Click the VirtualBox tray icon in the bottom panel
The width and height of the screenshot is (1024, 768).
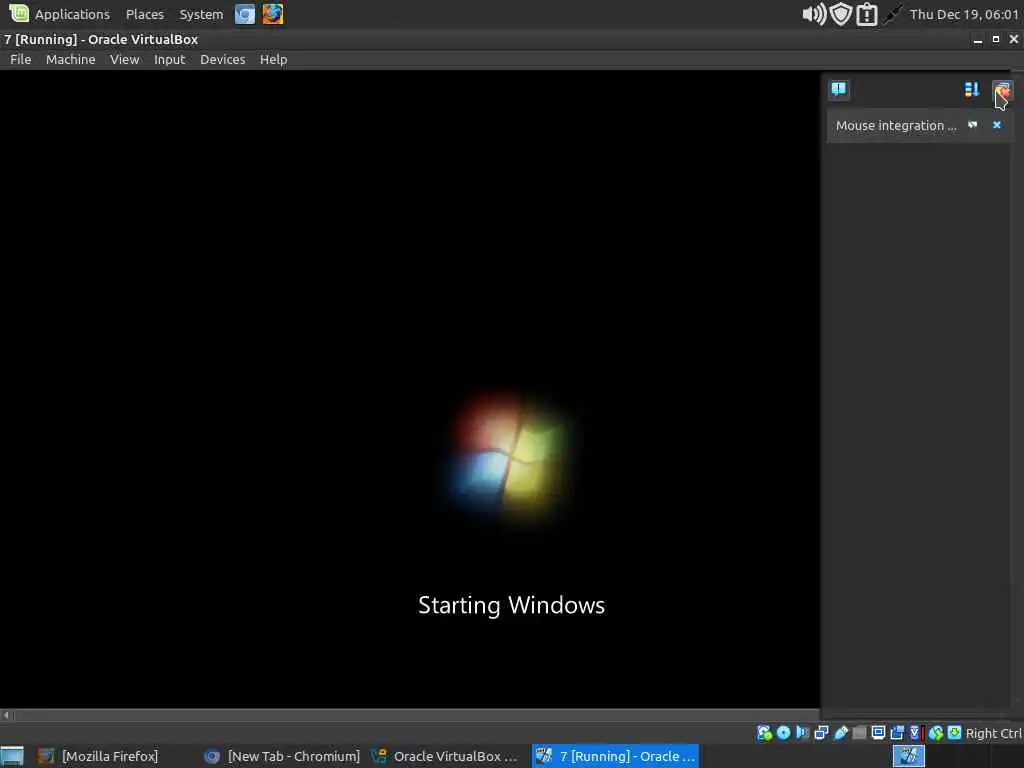click(908, 756)
